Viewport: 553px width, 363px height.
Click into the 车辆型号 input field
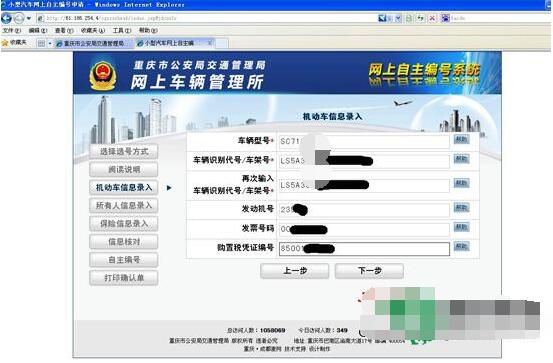click(x=364, y=141)
